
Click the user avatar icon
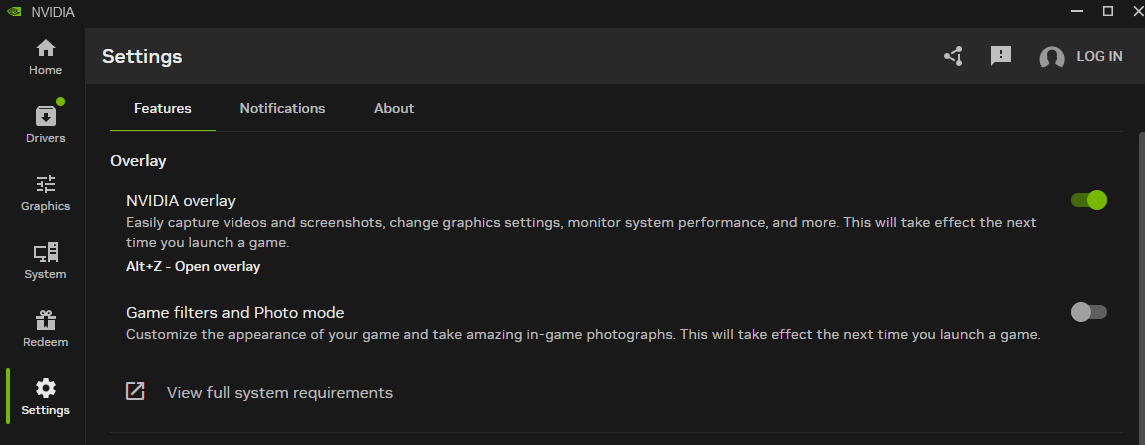(x=1052, y=58)
